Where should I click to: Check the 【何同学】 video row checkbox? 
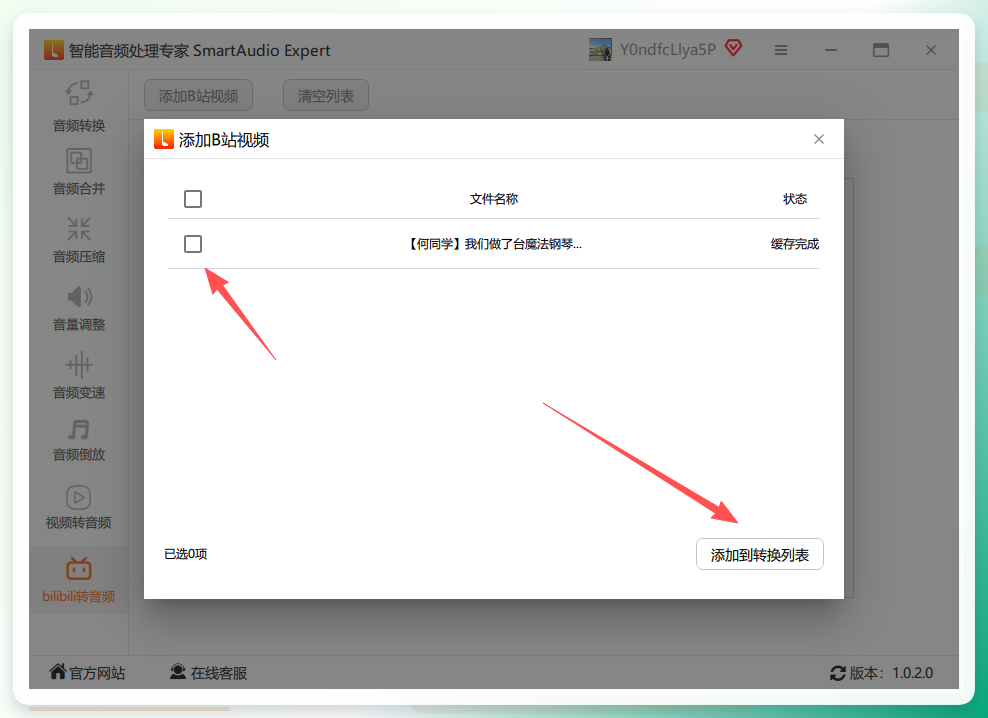[x=193, y=244]
